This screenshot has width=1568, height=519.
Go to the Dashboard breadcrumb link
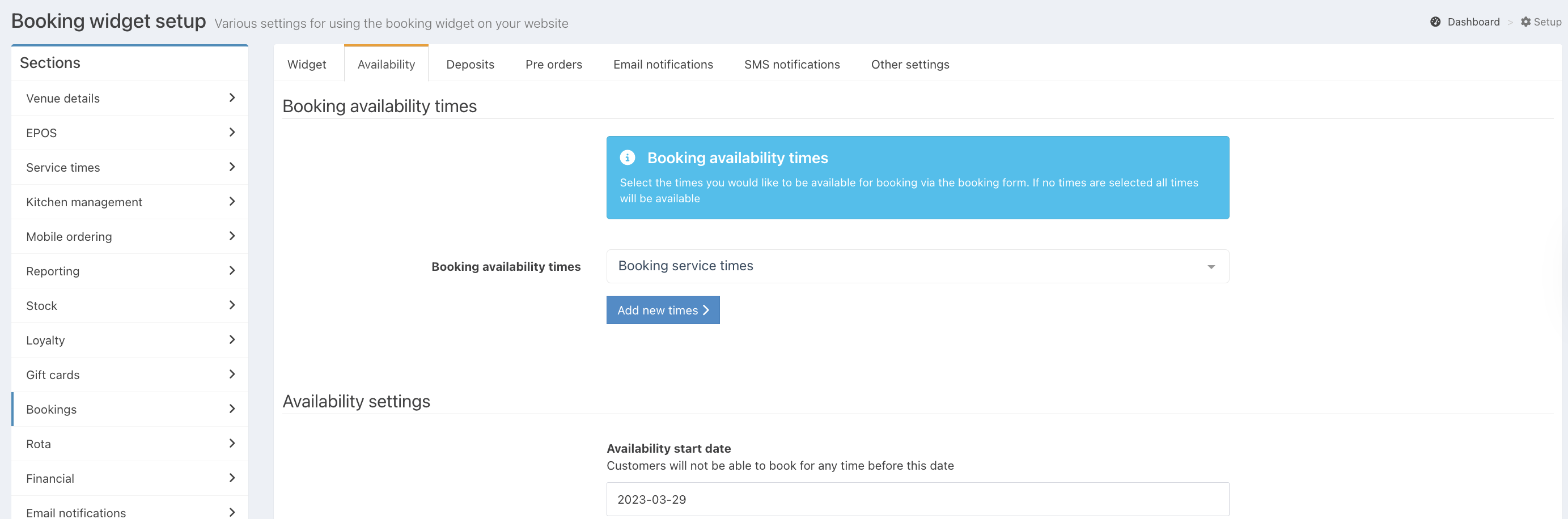coord(1473,22)
